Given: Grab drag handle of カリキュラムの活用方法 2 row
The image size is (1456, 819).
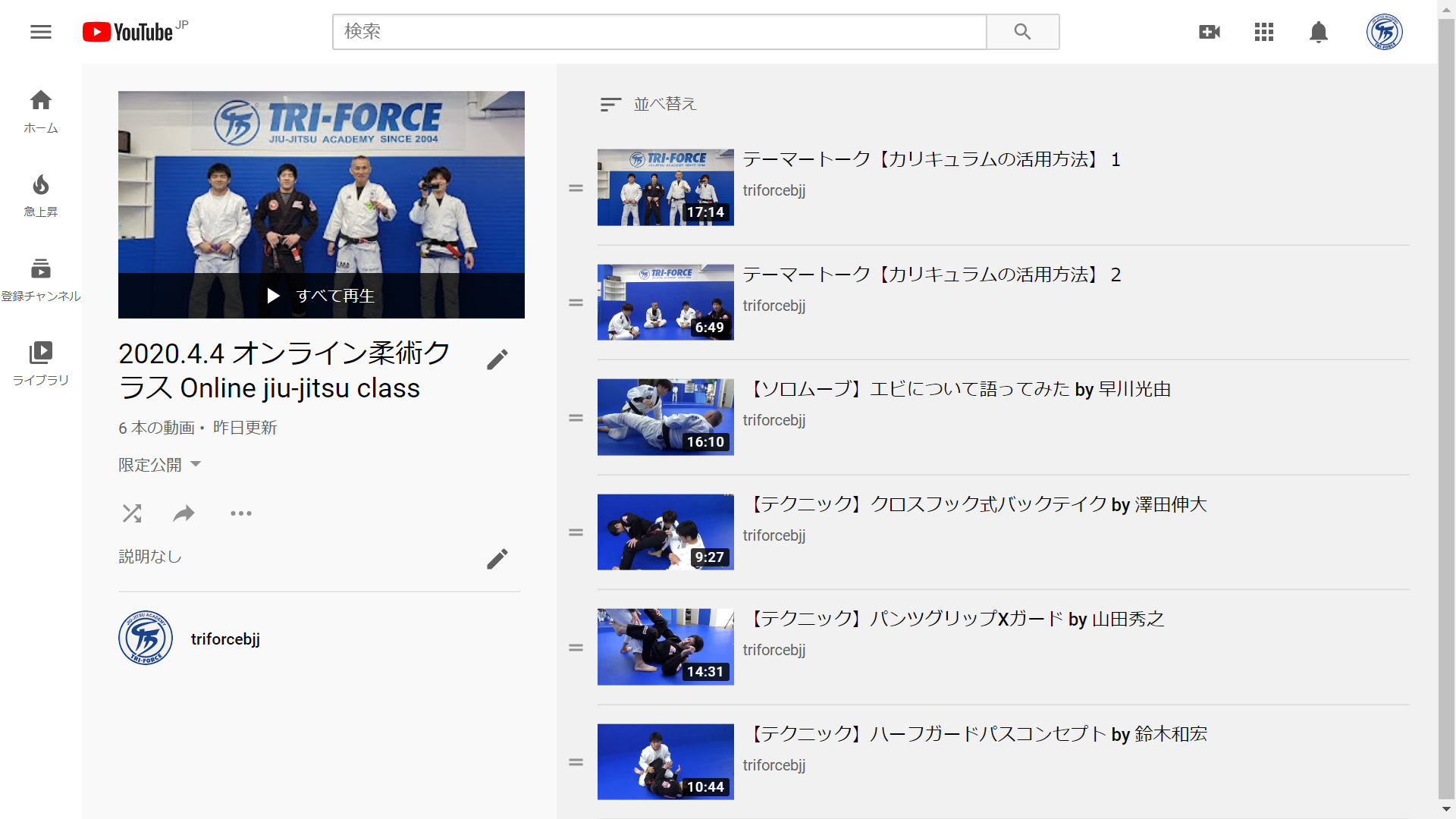Looking at the screenshot, I should tap(576, 303).
